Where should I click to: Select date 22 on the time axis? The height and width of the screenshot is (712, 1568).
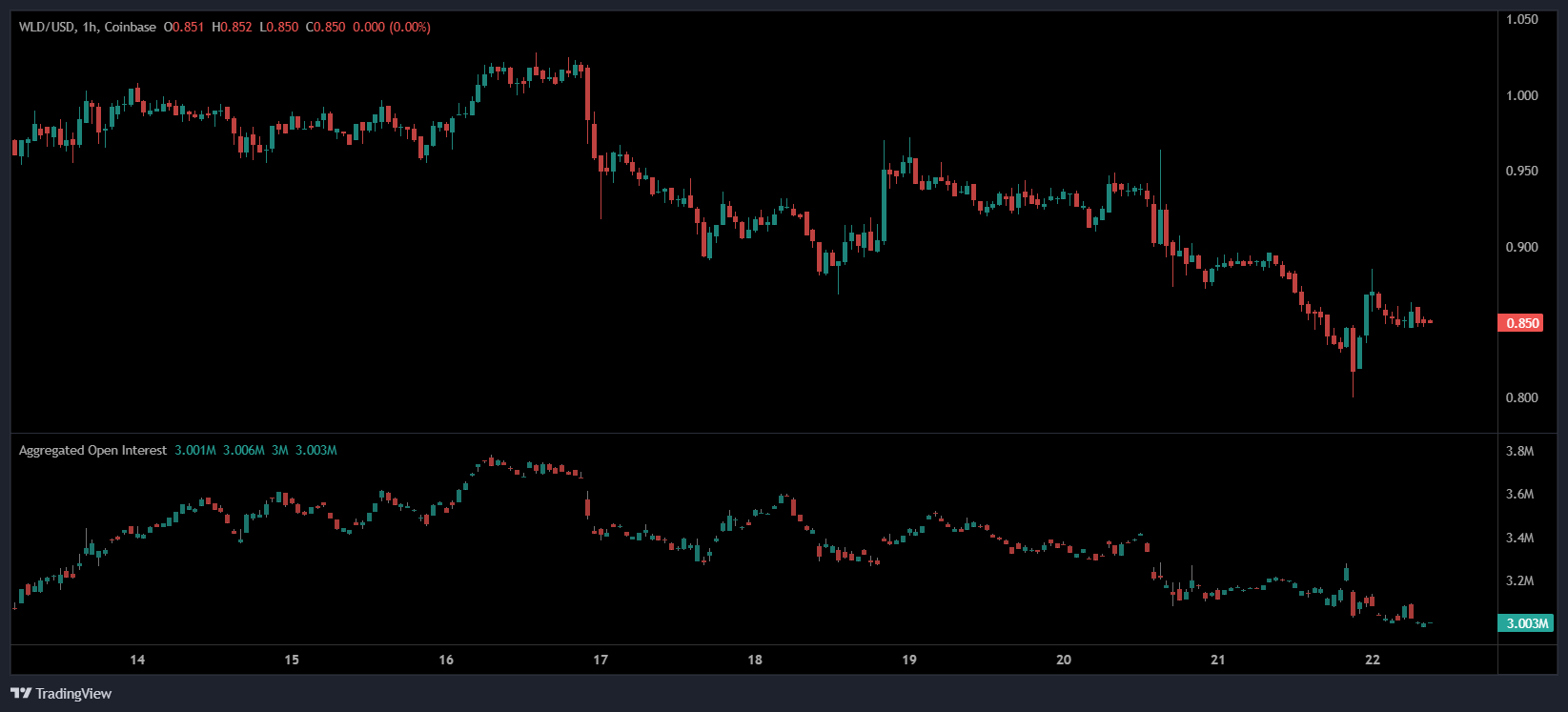pos(1373,660)
